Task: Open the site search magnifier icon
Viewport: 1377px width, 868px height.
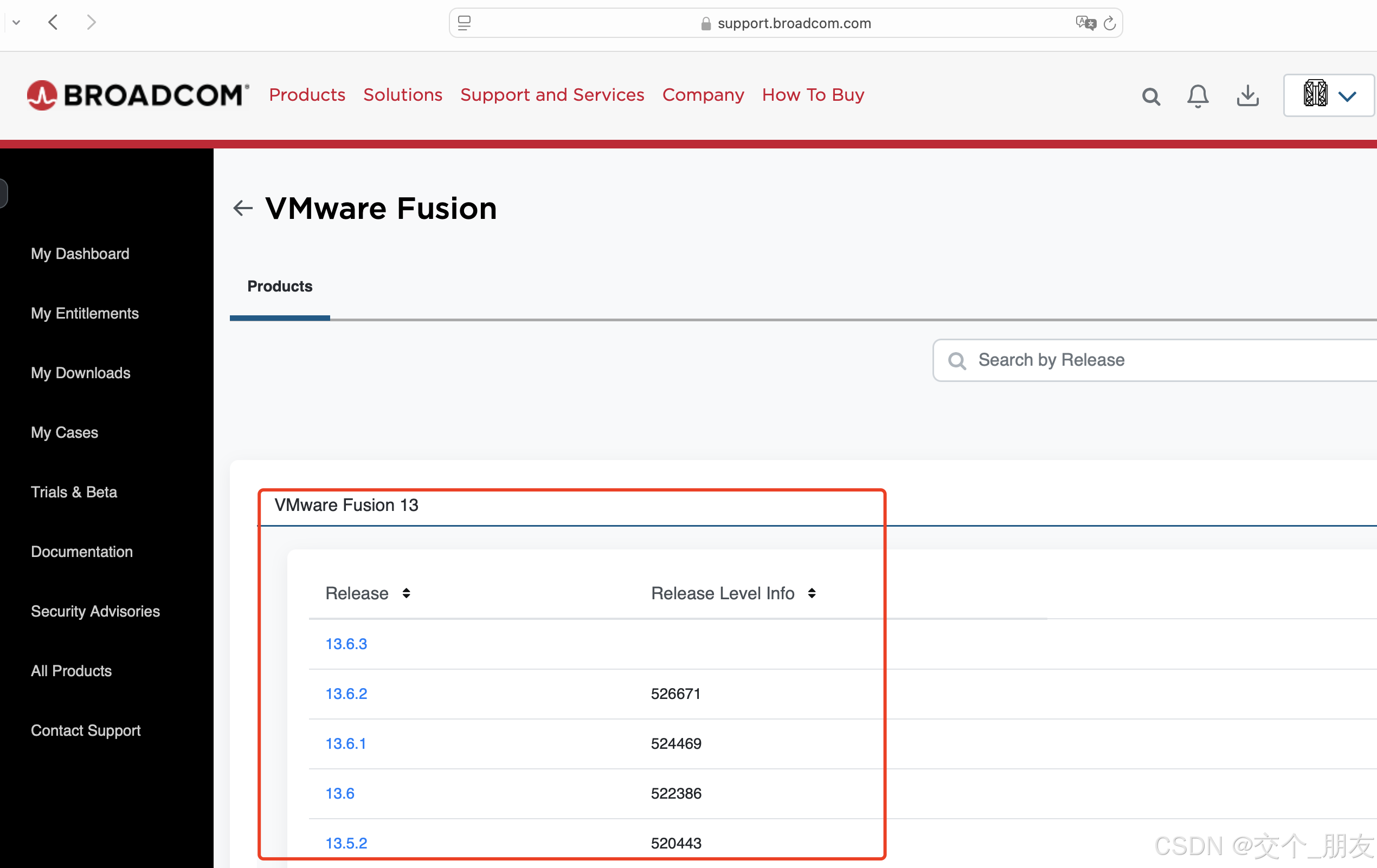Action: (x=1150, y=96)
